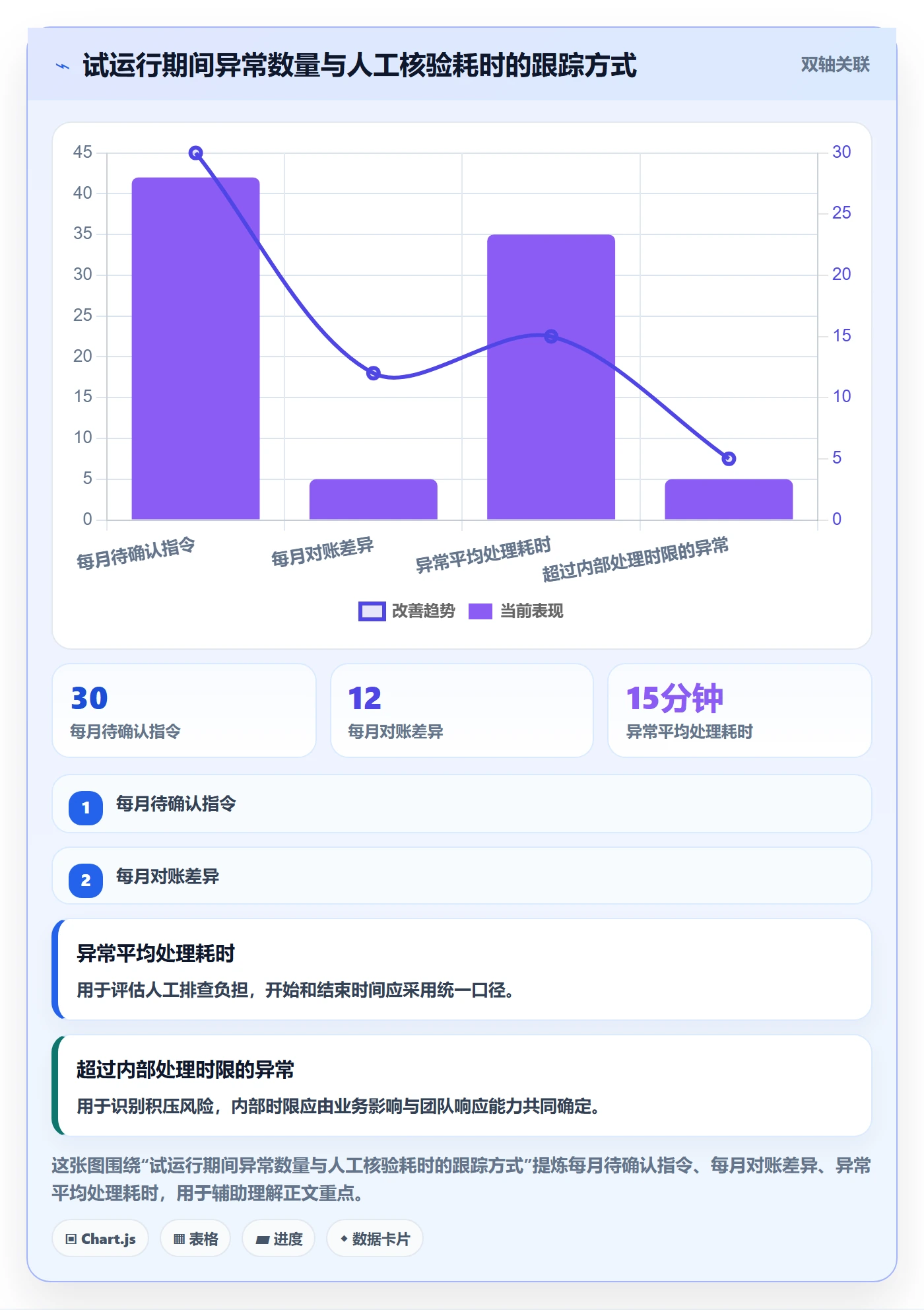924x1310 pixels.
Task: Click the icon in 进度 tag
Action: (262, 1240)
